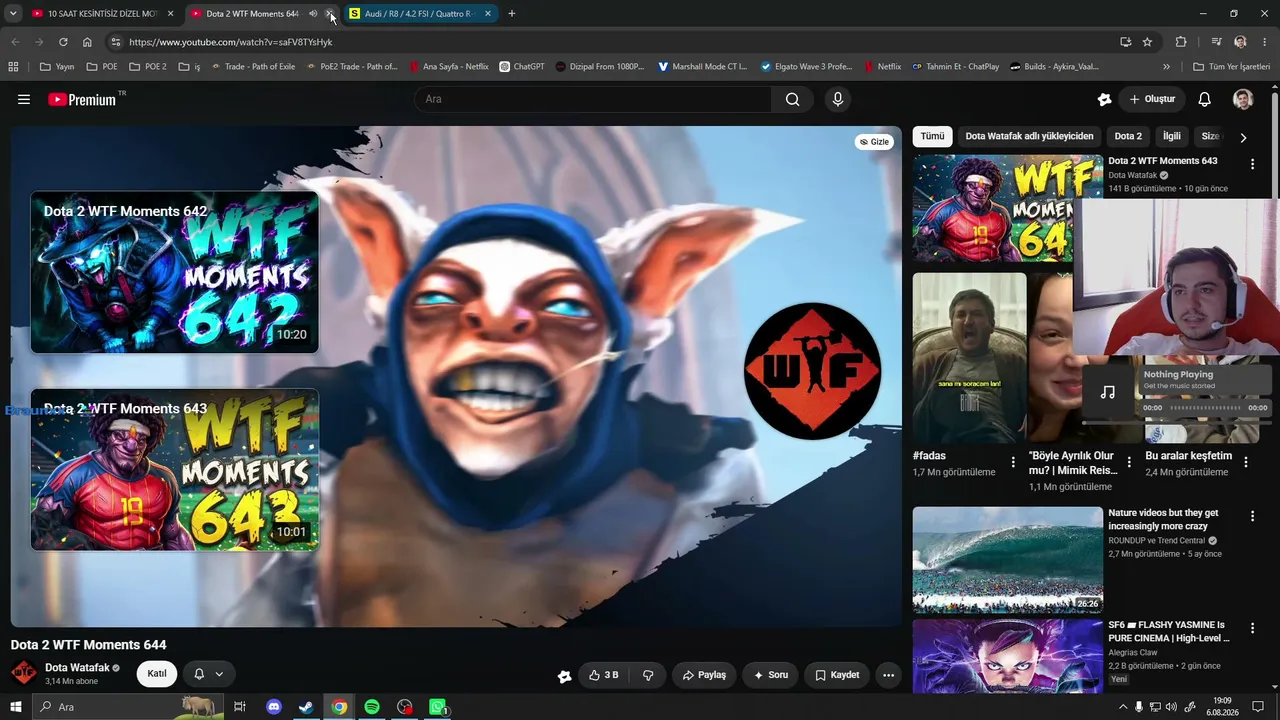This screenshot has width=1280, height=720.
Task: Open the Trade - Path of Exile bookmark
Action: (252, 67)
